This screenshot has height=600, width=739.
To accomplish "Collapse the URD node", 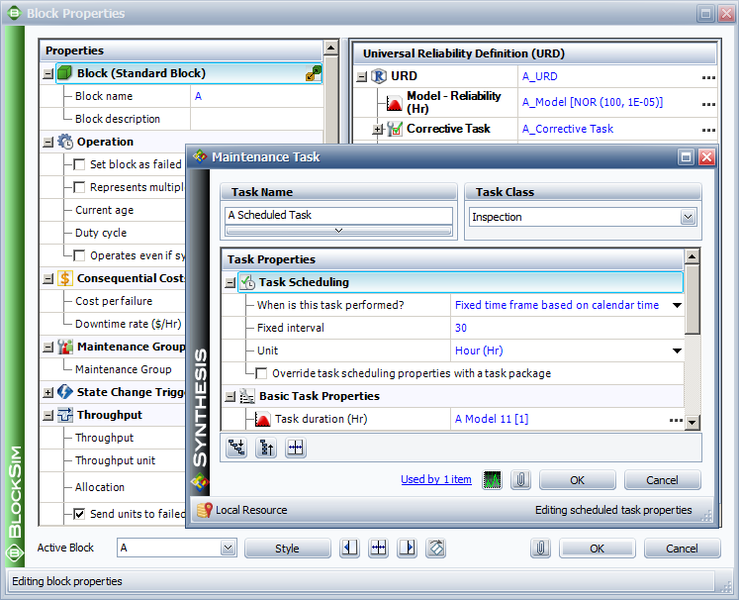I will (x=361, y=77).
